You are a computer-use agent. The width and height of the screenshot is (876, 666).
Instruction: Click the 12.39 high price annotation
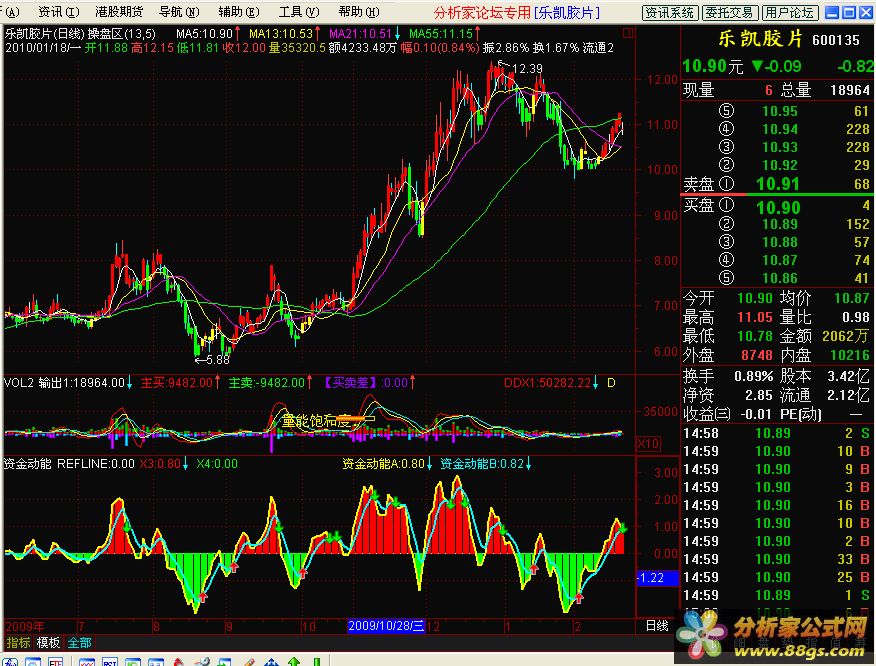[x=520, y=68]
